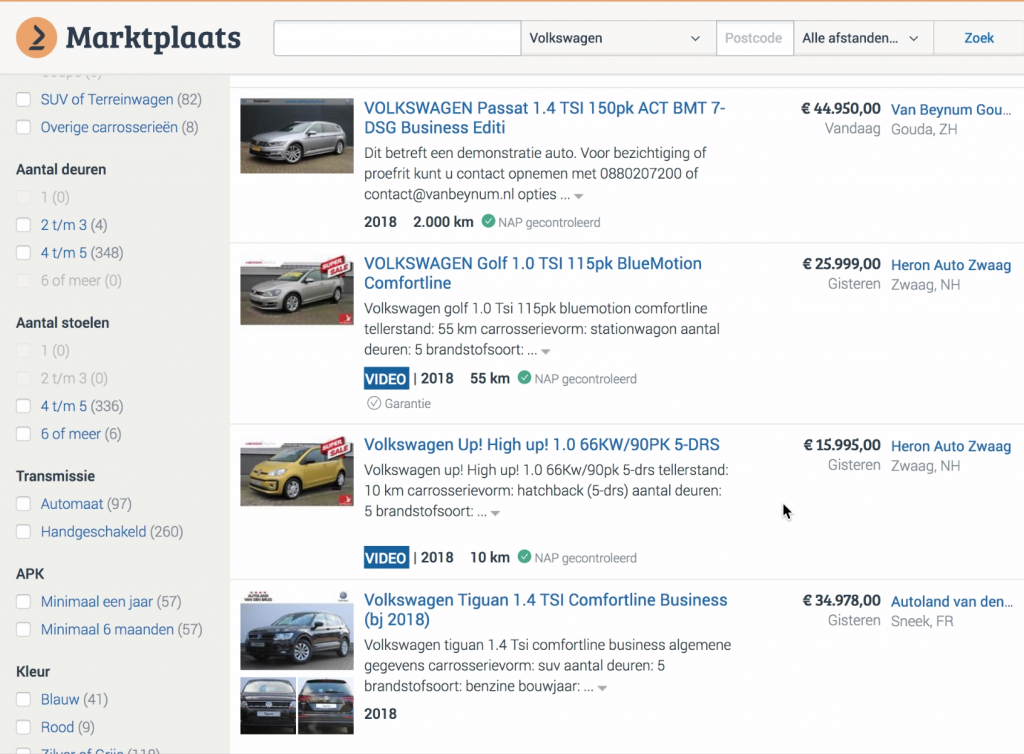
Task: Click the Garantie check icon on Golf listing
Action: (374, 404)
